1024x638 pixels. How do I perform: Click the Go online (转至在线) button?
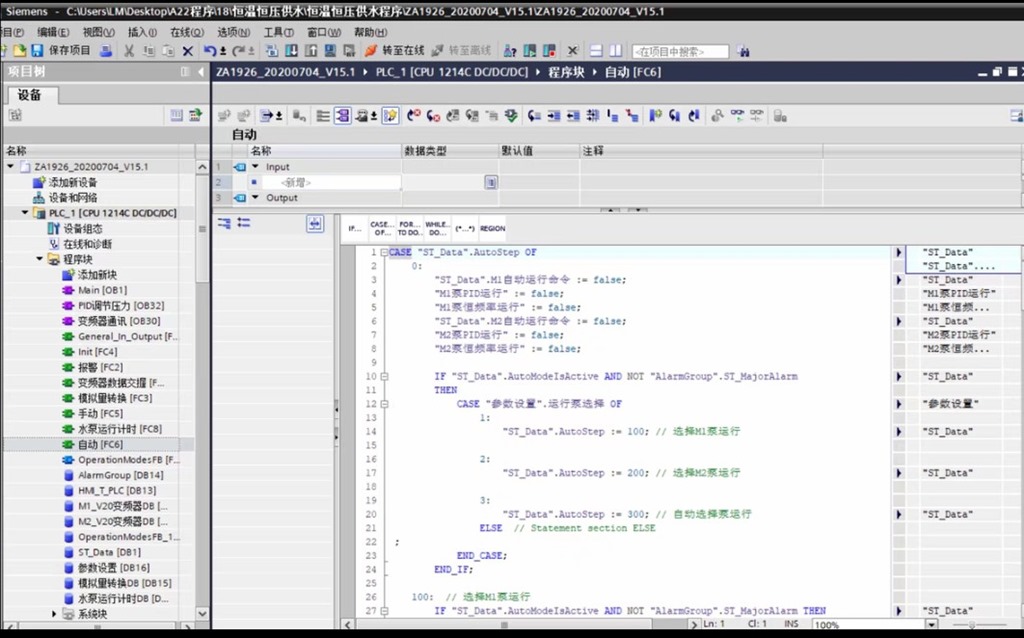pos(394,50)
